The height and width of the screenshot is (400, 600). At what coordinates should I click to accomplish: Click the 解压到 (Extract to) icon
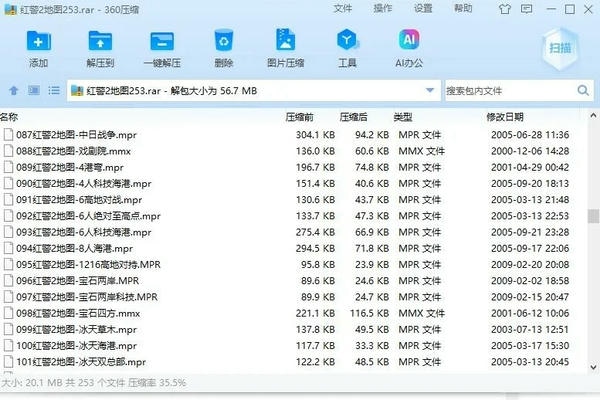click(100, 41)
